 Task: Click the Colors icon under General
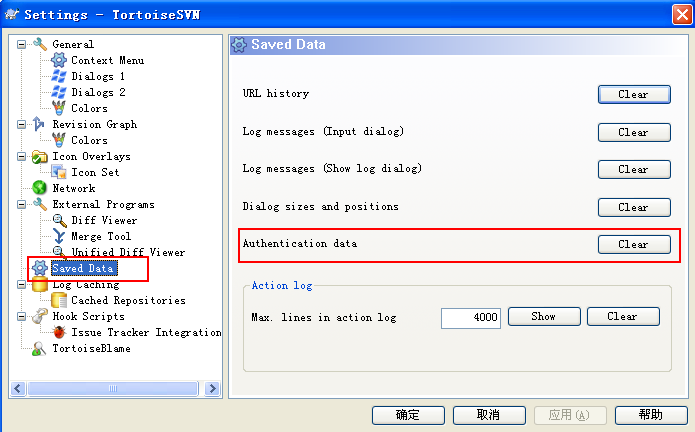[59, 108]
